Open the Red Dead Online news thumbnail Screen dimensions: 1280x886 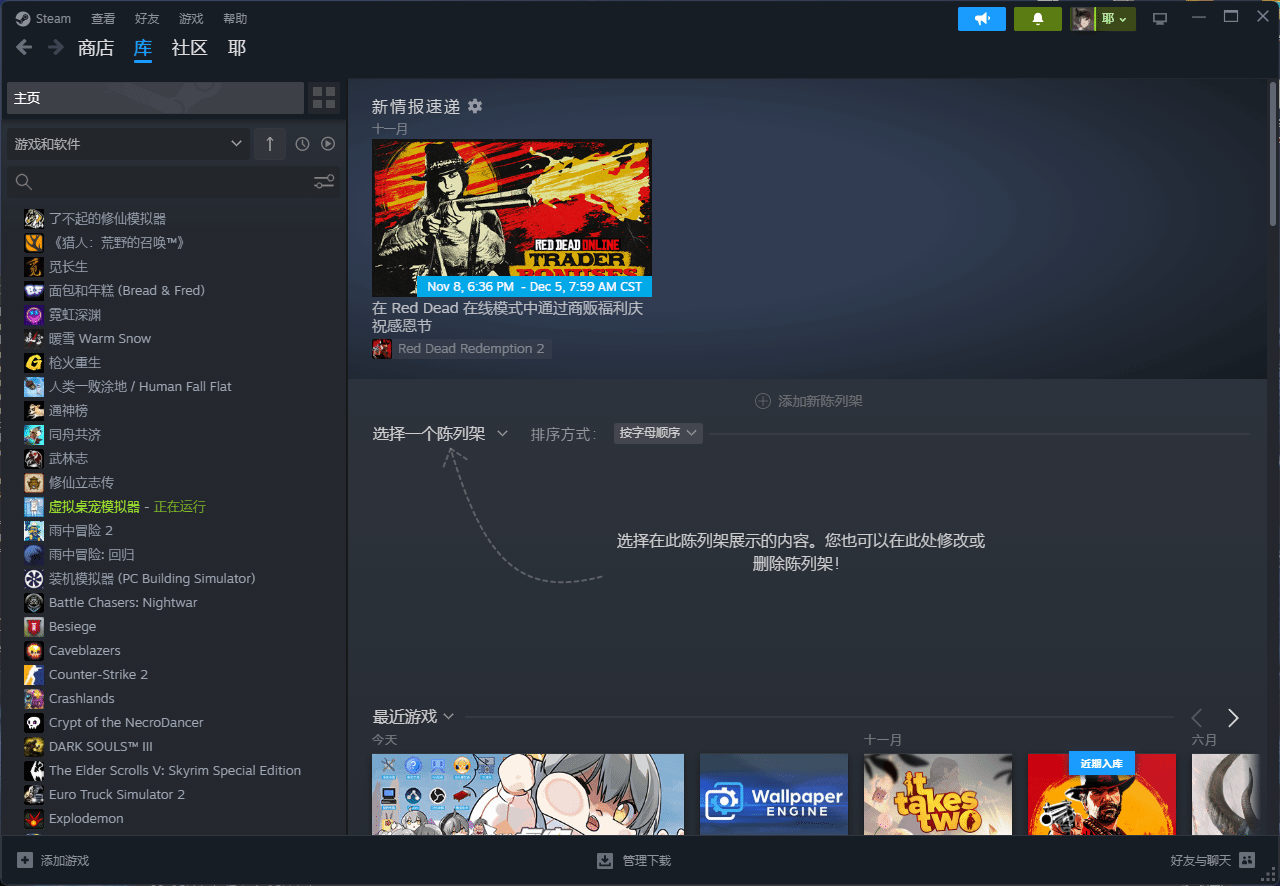(512, 218)
